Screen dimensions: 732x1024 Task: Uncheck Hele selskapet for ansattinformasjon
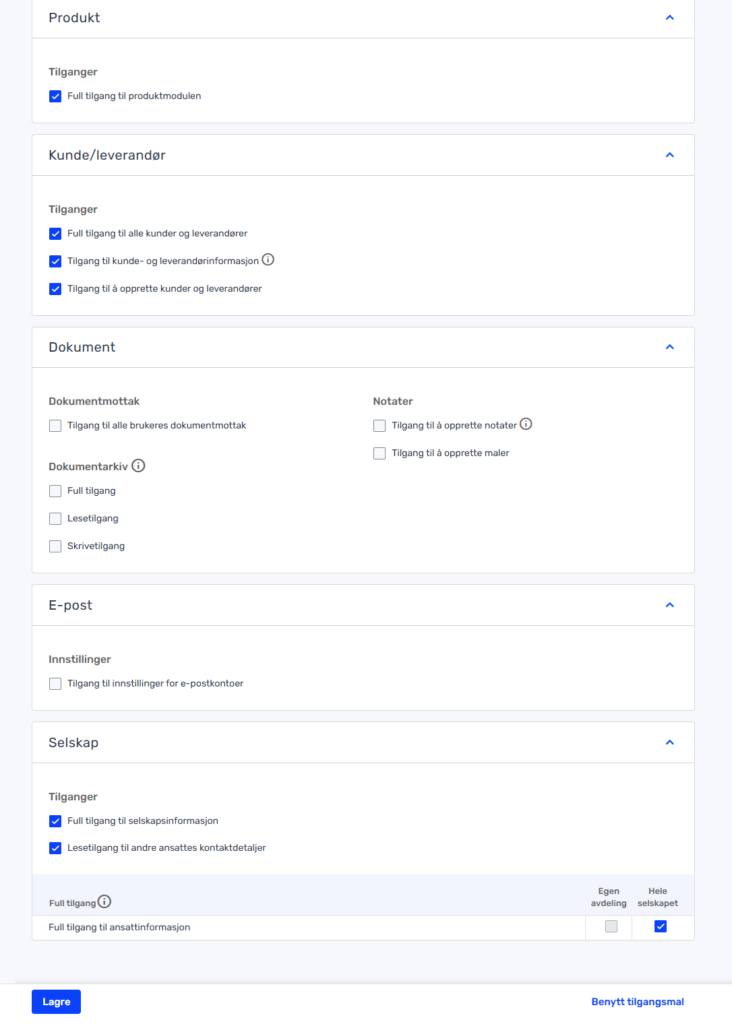coord(660,927)
